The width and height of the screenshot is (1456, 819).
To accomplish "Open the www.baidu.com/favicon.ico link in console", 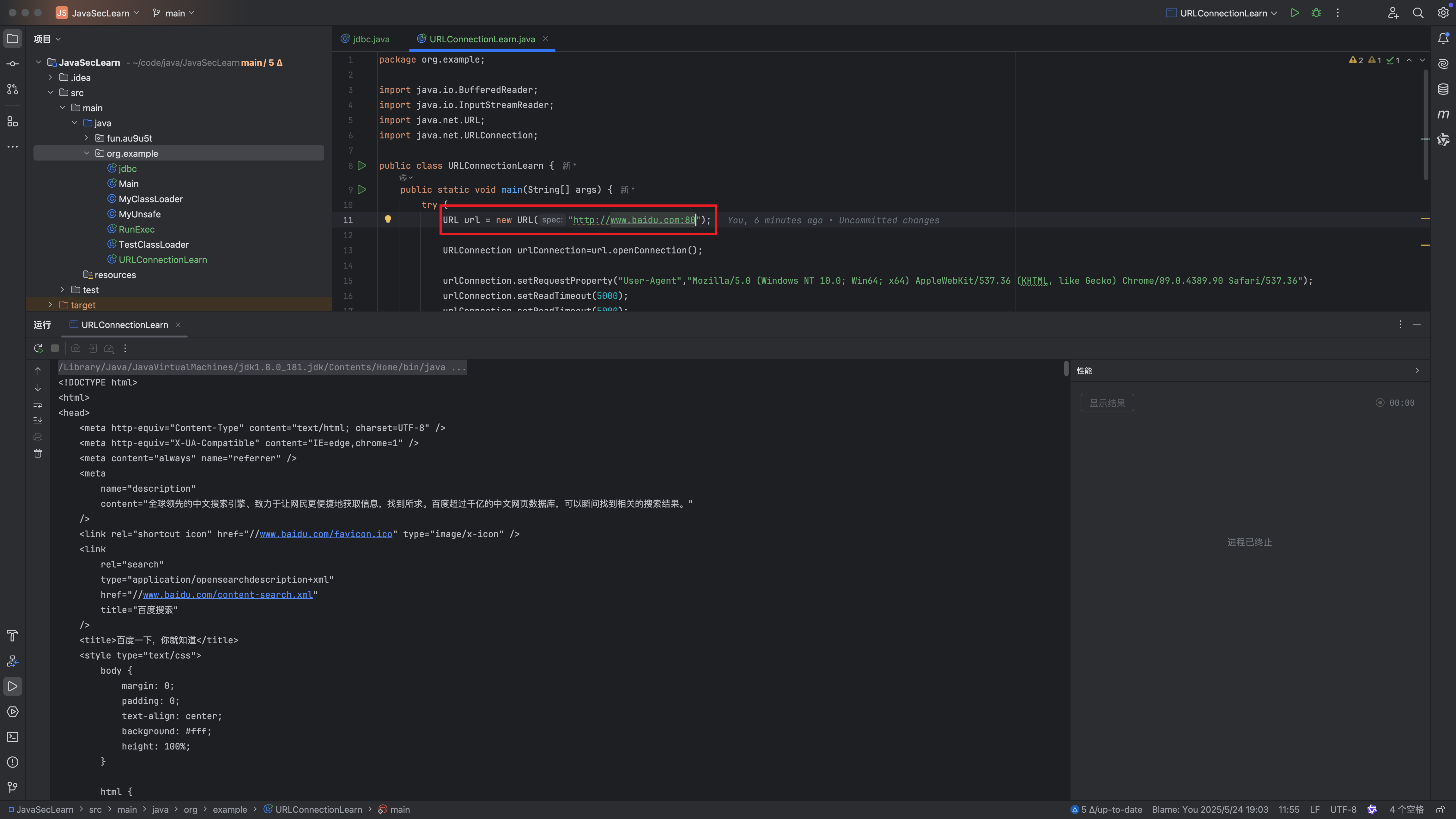I will (325, 534).
